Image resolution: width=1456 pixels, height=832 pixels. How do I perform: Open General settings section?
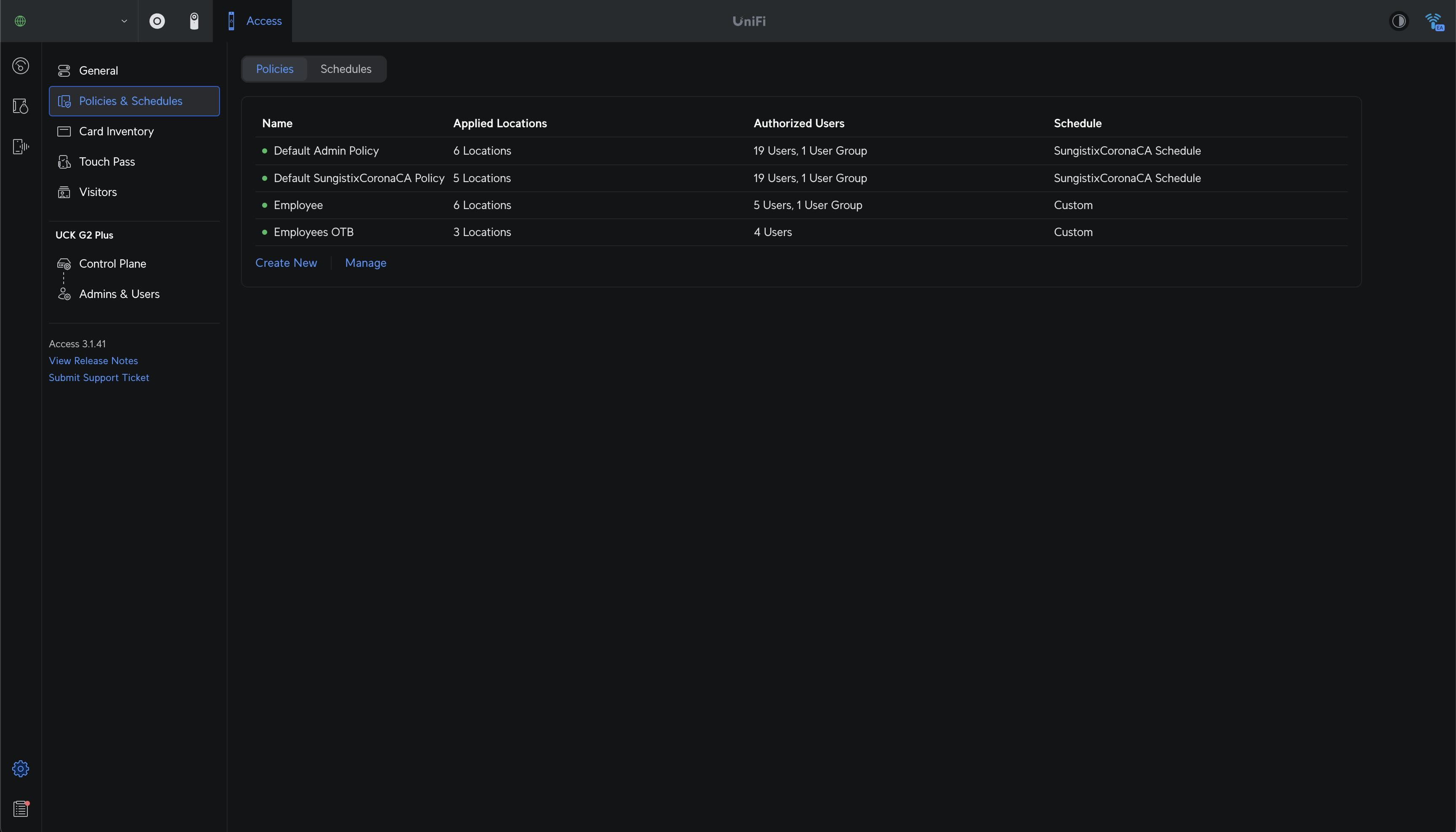[x=134, y=71]
